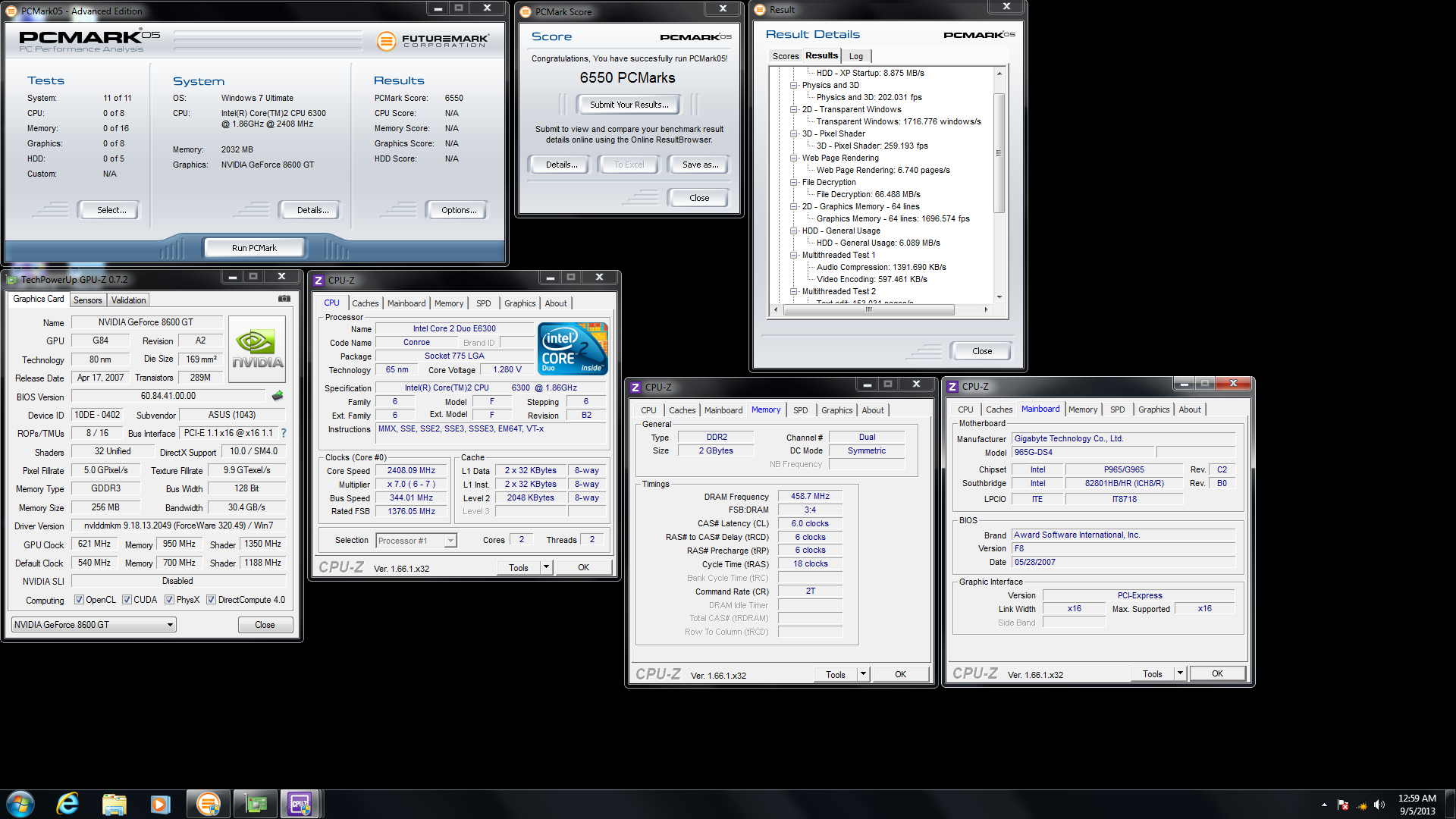Screen dimensions: 1456x819
Task: Click the PCMark Score window title icon
Action: click(x=526, y=12)
